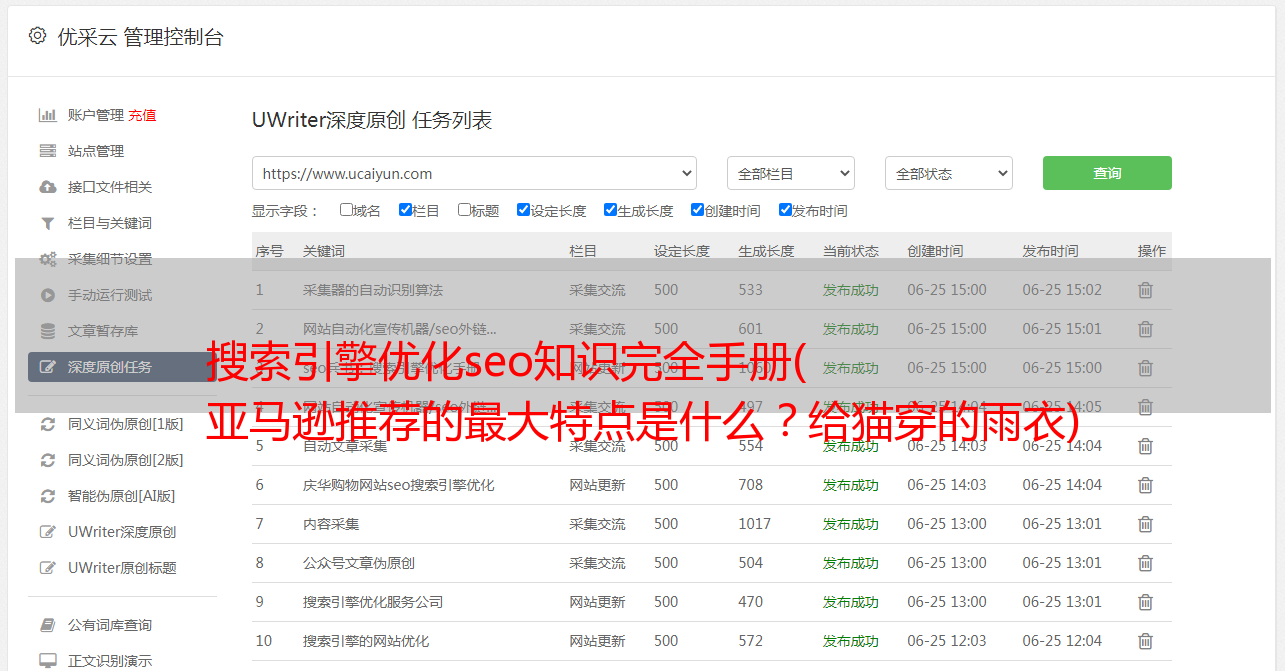Click the monitor icon for 正文识别演示

(47, 661)
